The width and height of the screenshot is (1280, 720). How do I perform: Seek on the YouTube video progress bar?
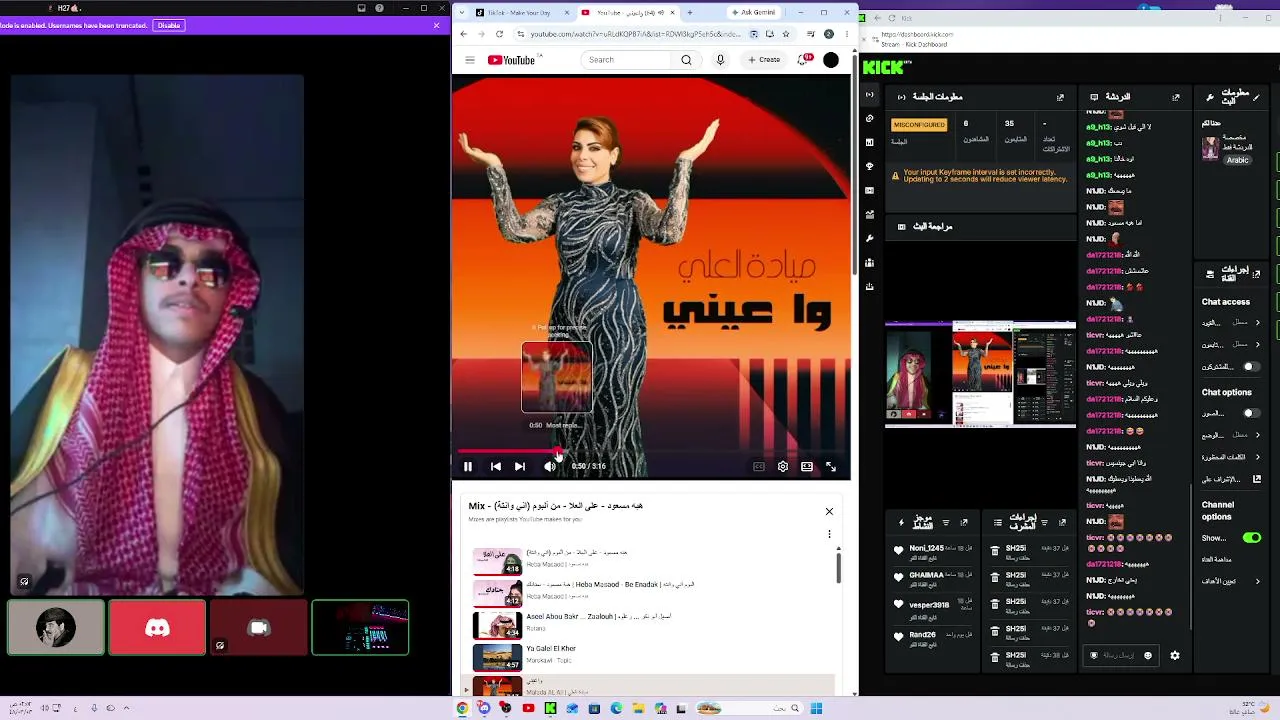(651, 452)
